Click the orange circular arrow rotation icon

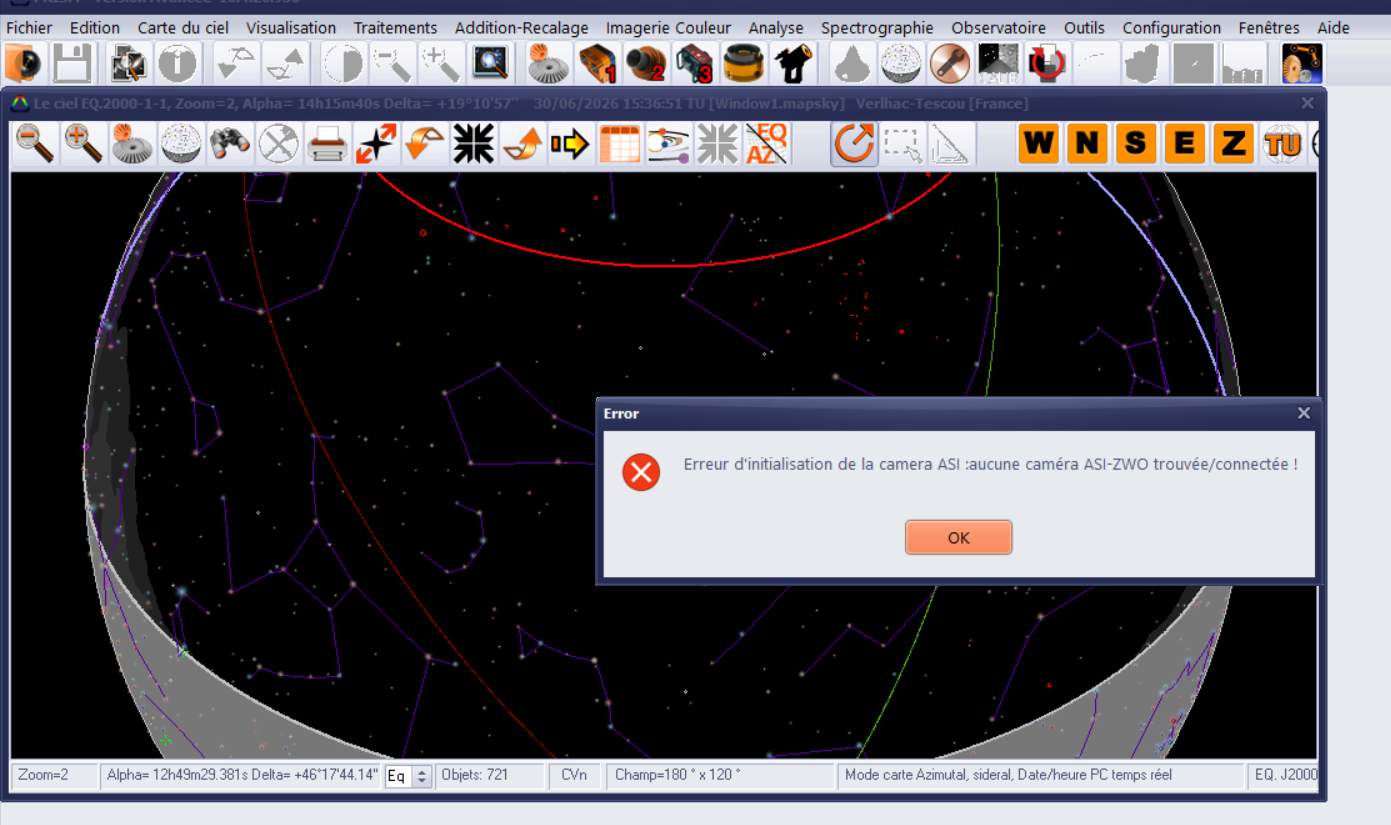click(x=854, y=144)
